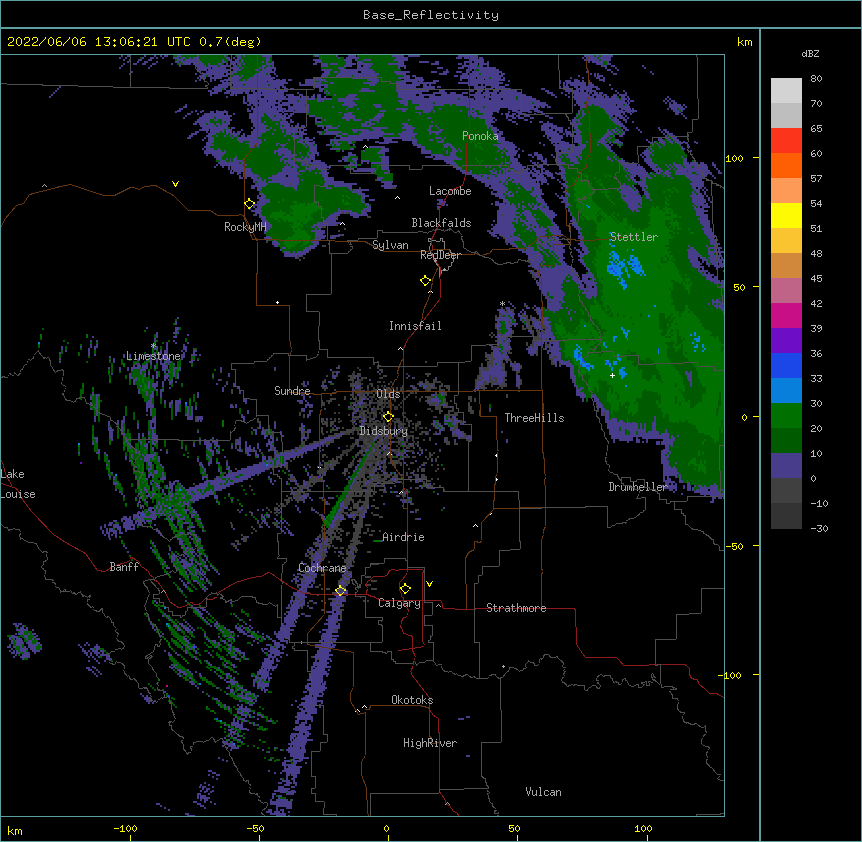Click the ThreeHills label

pos(534,418)
